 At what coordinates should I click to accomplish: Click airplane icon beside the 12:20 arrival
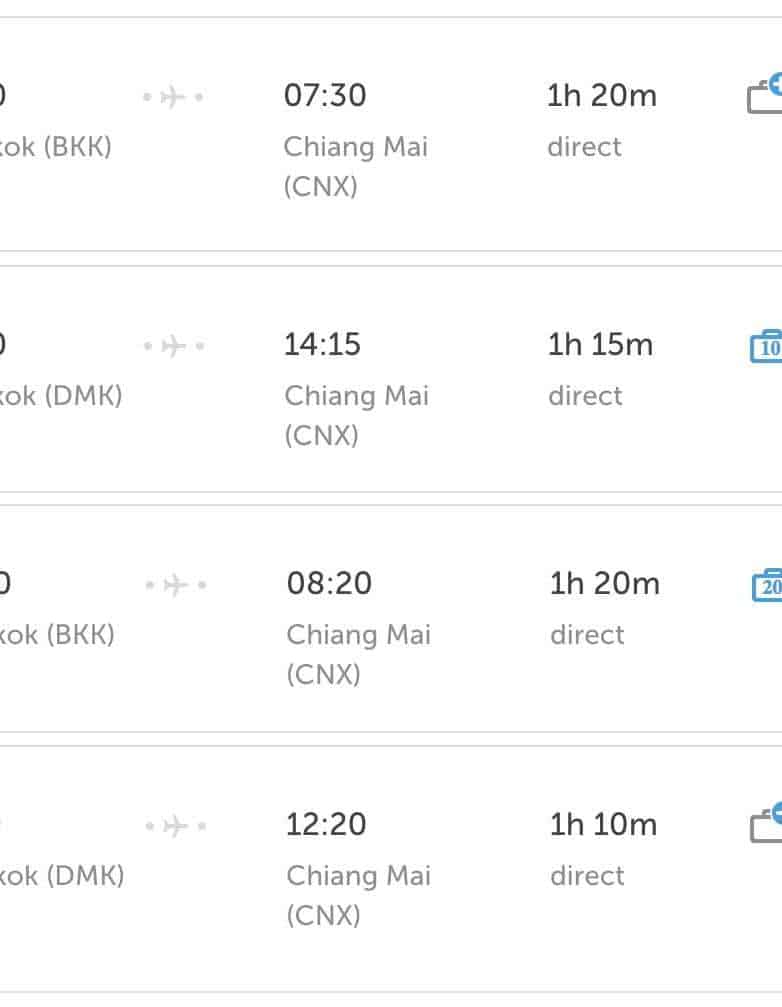175,826
